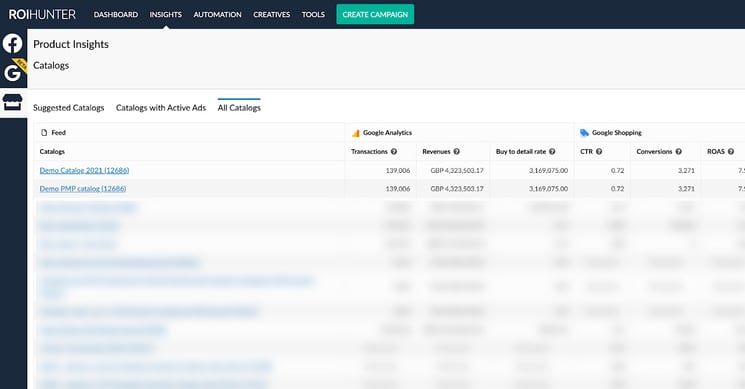The width and height of the screenshot is (745, 389).
Task: Click the Buy to detail rate help icon
Action: [552, 152]
